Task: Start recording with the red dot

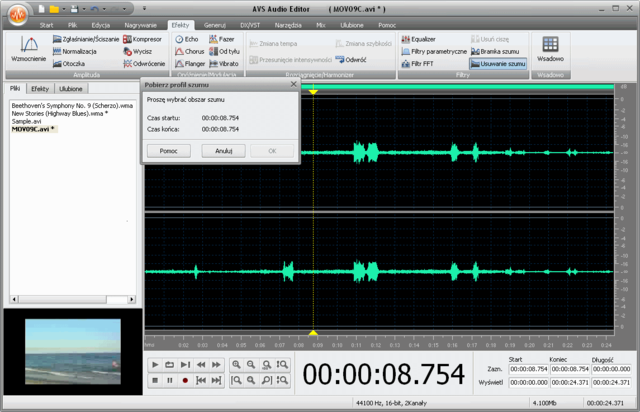Action: (x=185, y=380)
